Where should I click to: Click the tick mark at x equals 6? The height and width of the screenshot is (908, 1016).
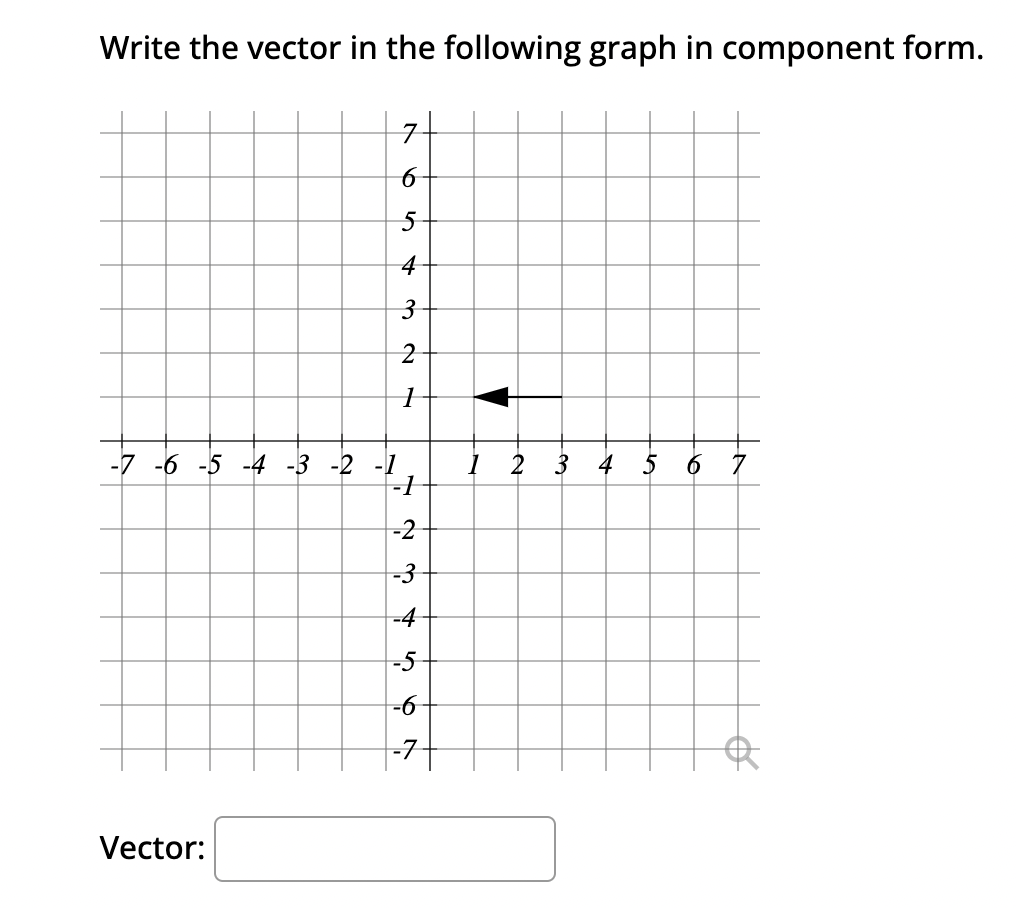click(692, 440)
